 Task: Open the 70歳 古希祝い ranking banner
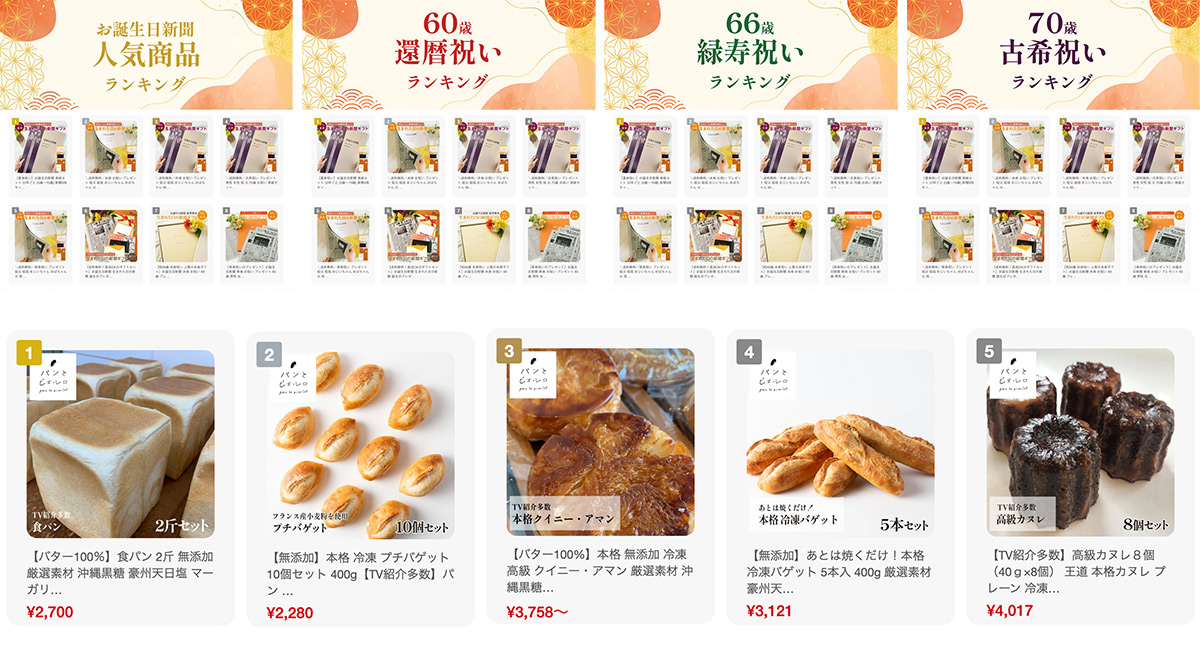1053,55
